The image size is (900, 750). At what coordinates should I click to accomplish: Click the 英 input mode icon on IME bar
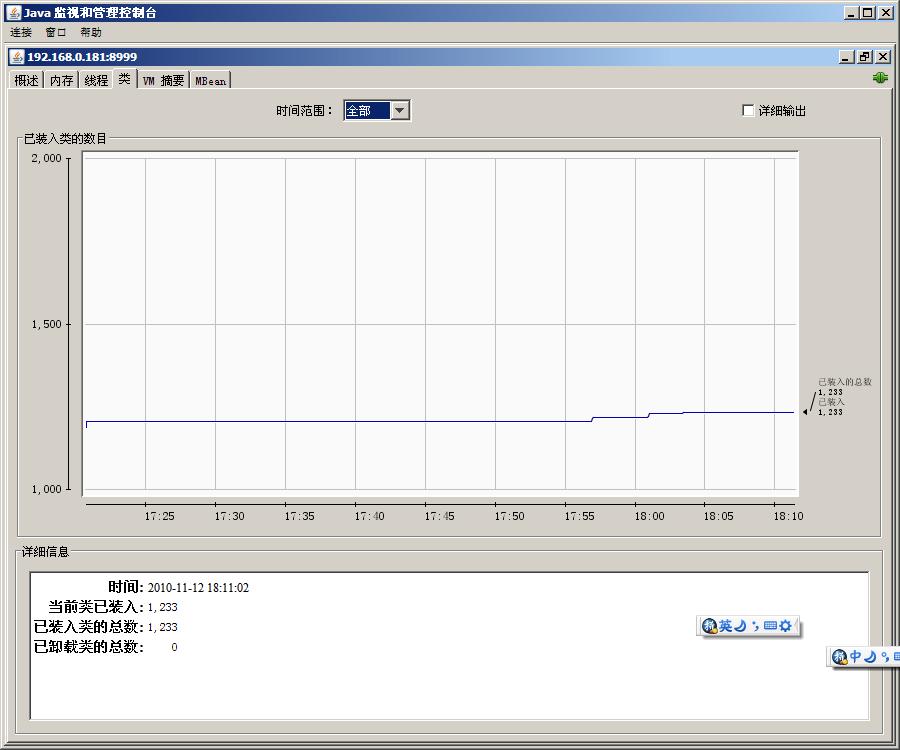point(726,625)
